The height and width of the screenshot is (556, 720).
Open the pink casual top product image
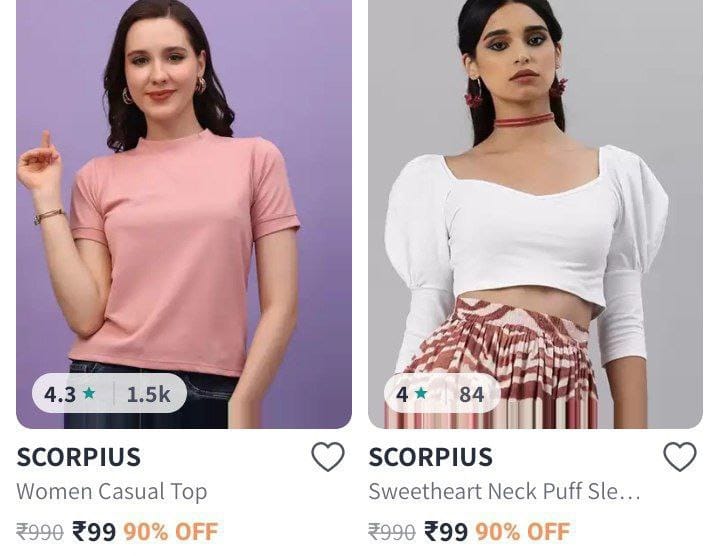pyautogui.click(x=184, y=214)
